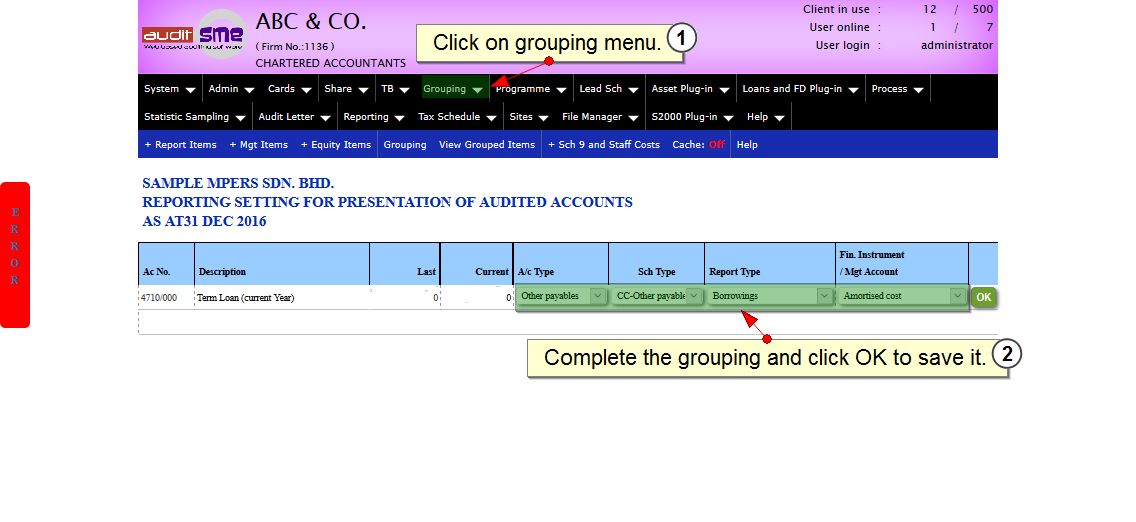The image size is (1136, 522).
Task: Open the Tax Schedule menu
Action: [456, 117]
